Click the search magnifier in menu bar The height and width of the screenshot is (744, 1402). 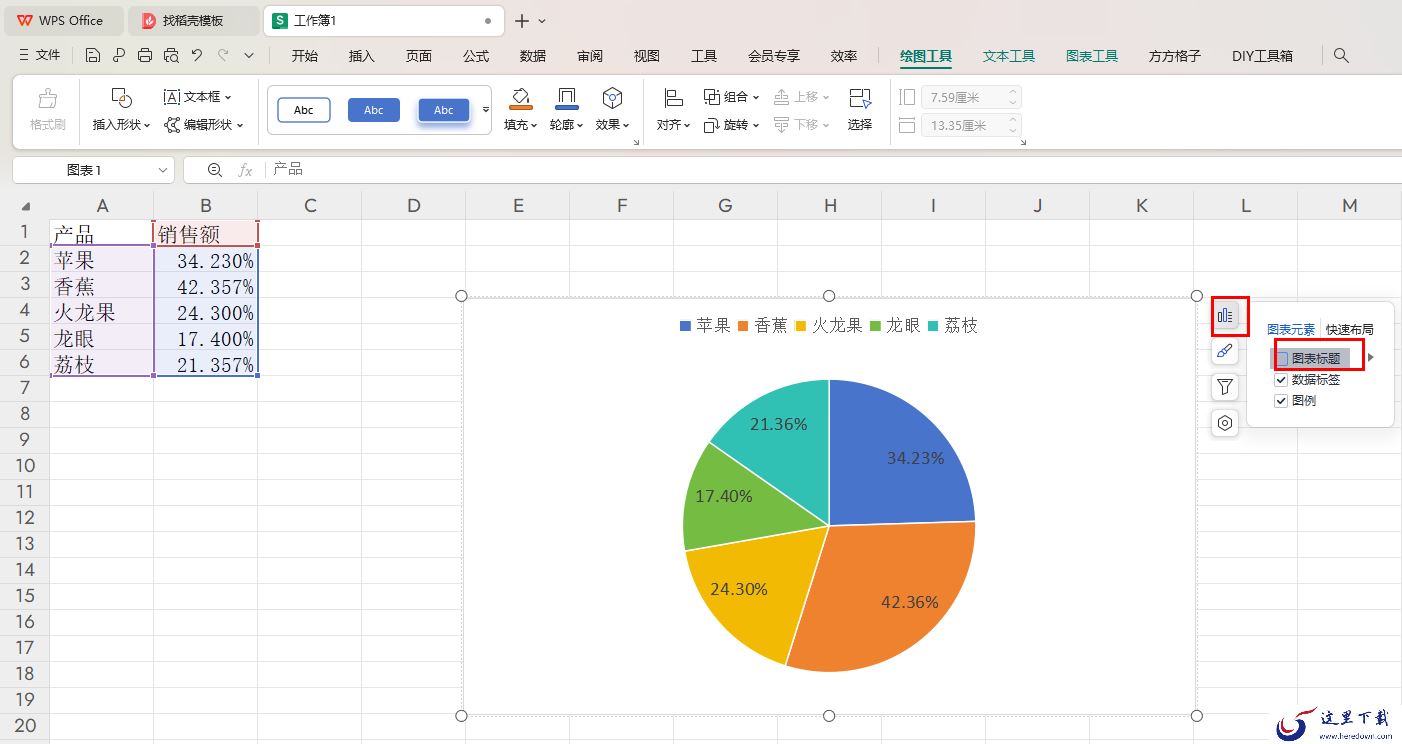point(1342,56)
